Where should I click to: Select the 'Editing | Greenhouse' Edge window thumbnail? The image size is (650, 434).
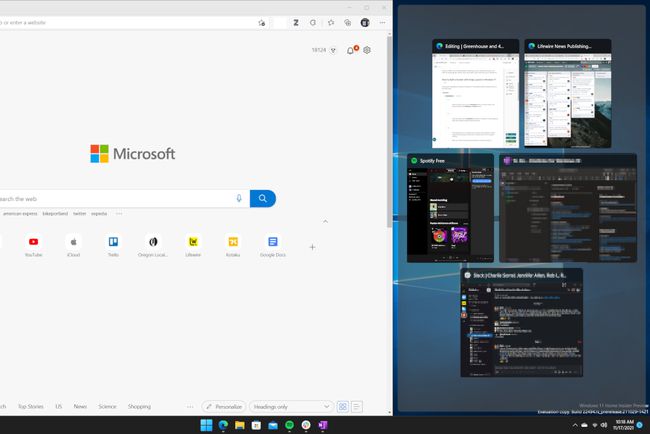pos(475,94)
